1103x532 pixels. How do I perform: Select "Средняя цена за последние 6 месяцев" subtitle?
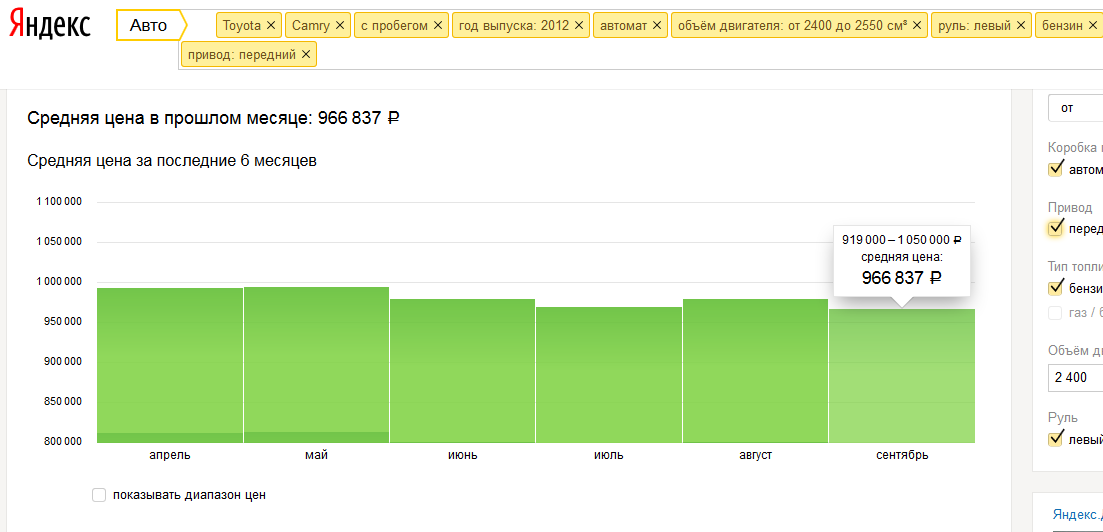(x=172, y=160)
